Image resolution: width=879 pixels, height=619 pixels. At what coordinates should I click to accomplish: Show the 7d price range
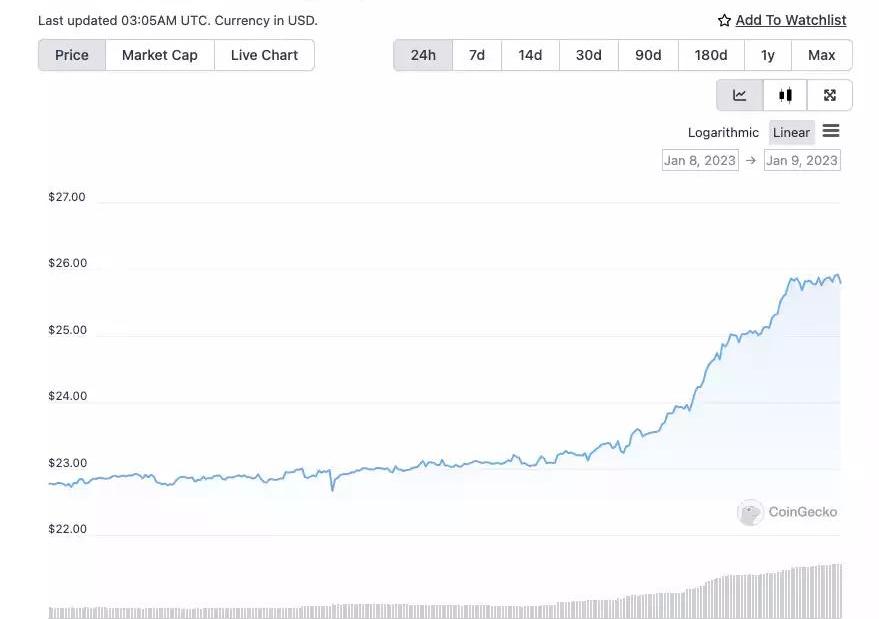477,55
